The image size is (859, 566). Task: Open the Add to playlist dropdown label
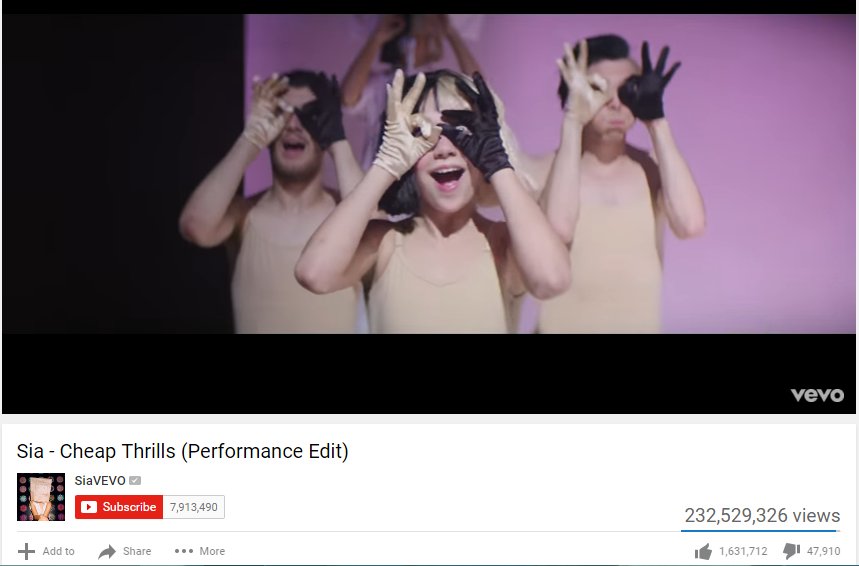(59, 551)
